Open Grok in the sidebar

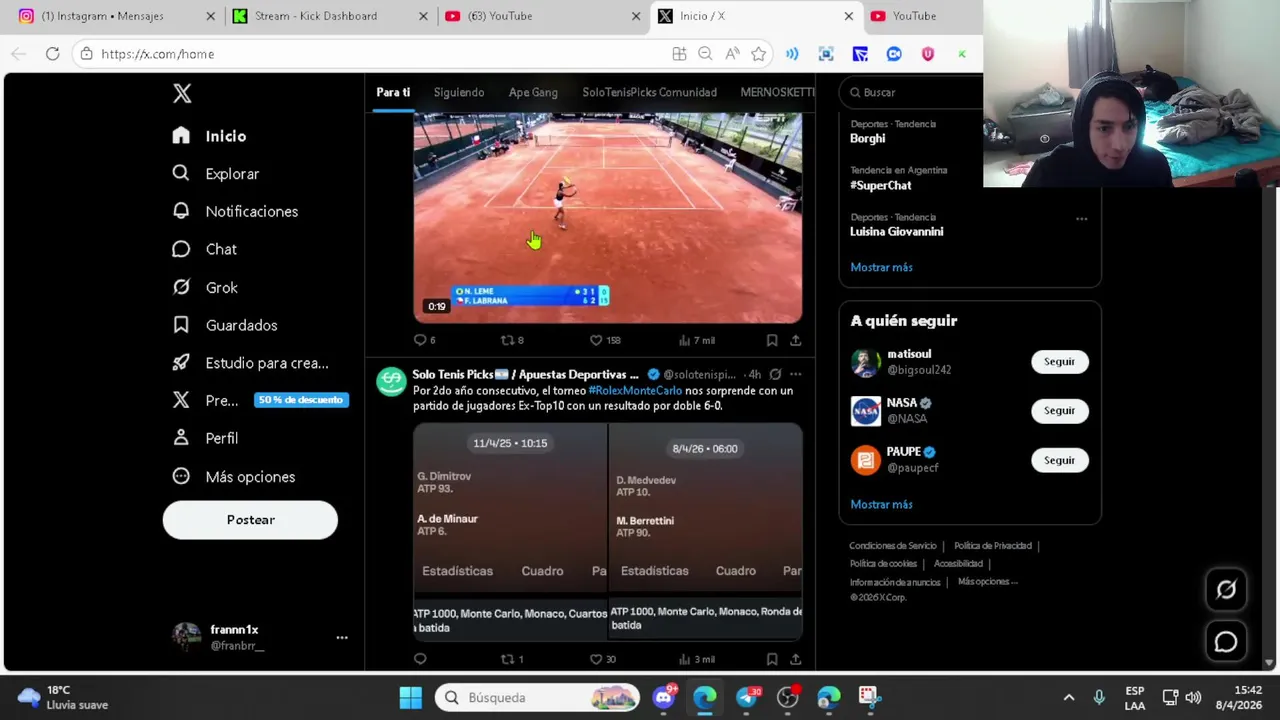pos(205,287)
